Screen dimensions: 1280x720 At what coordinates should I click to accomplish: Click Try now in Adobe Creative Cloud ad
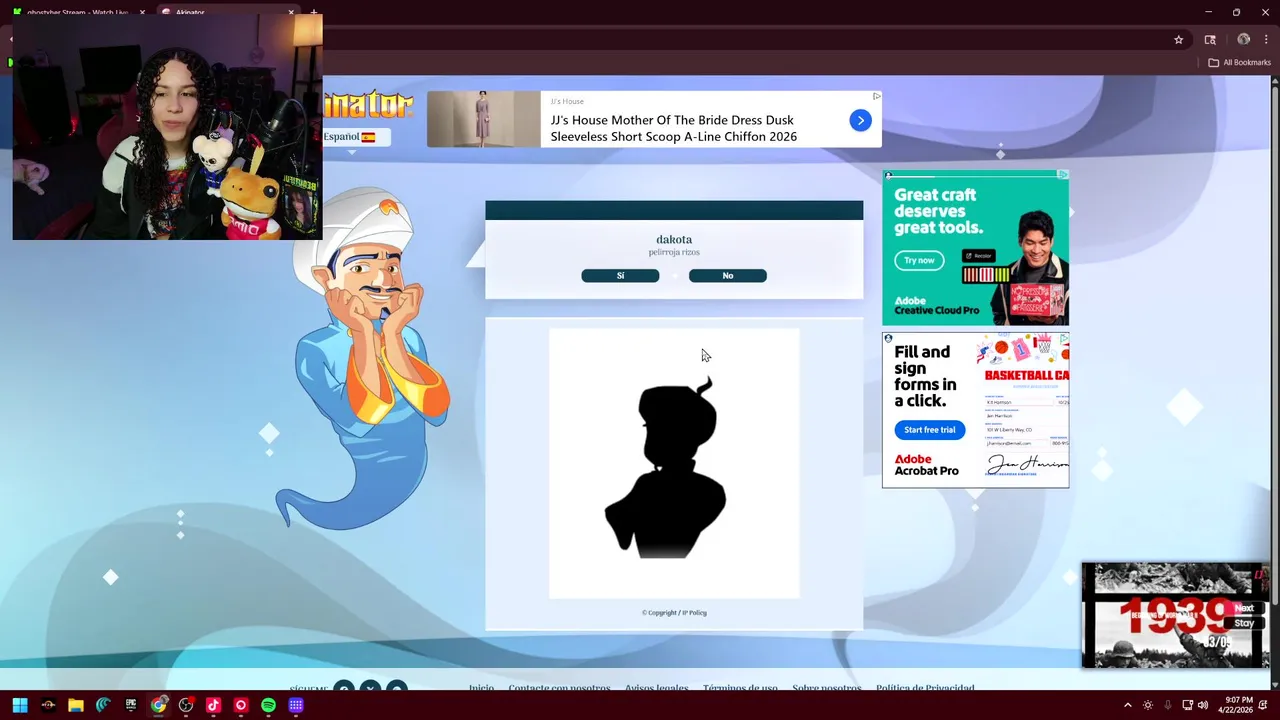coord(919,260)
